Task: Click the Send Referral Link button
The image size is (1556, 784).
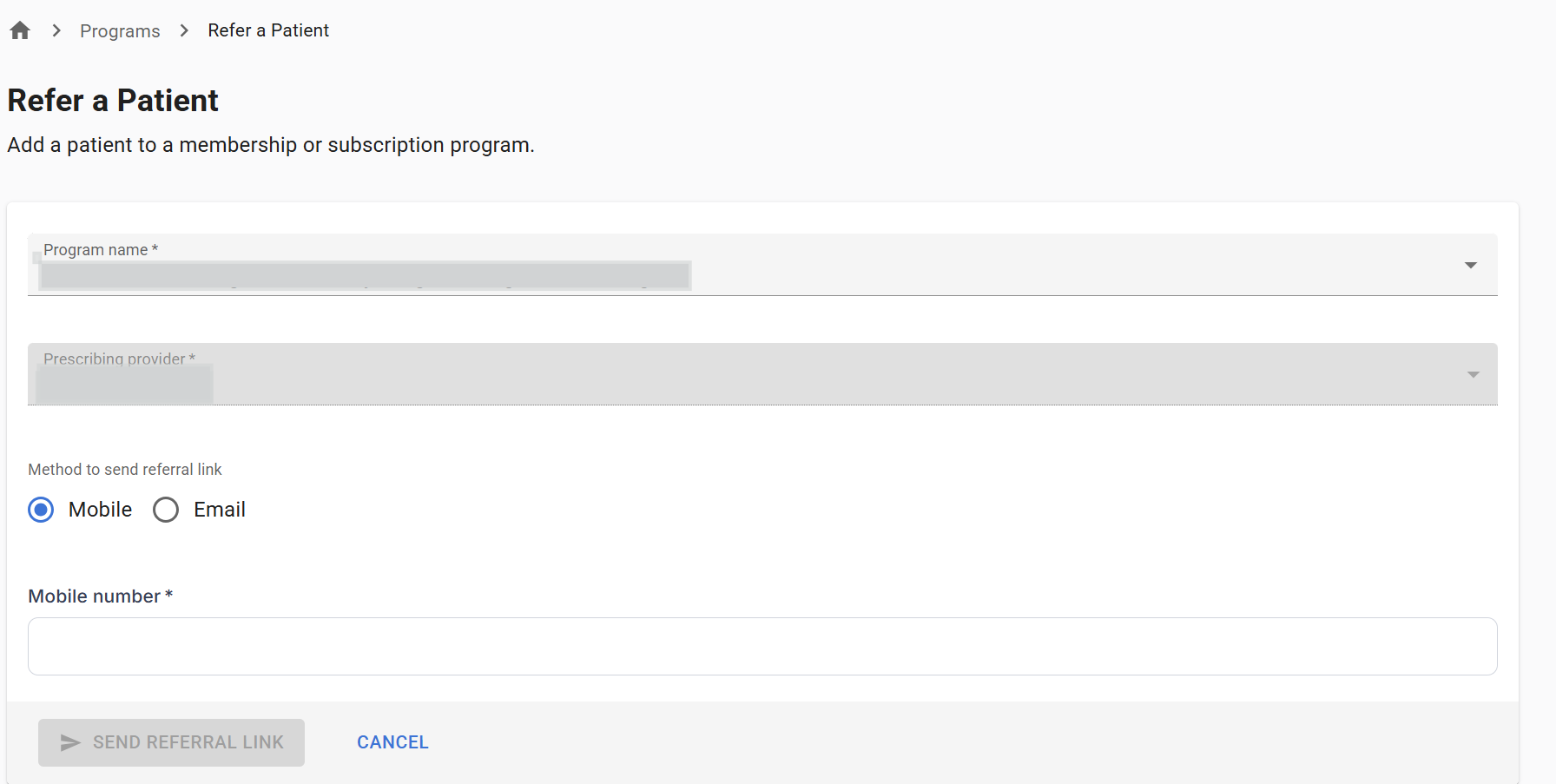Action: 171,742
